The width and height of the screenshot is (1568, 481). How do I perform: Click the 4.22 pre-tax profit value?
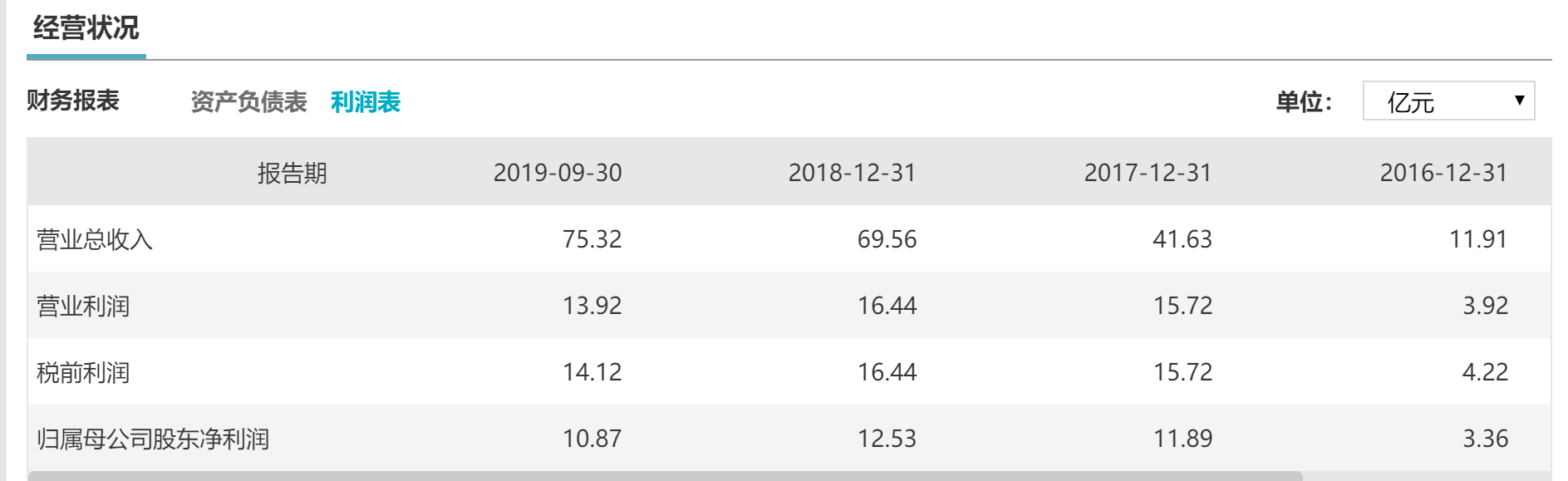(1485, 372)
